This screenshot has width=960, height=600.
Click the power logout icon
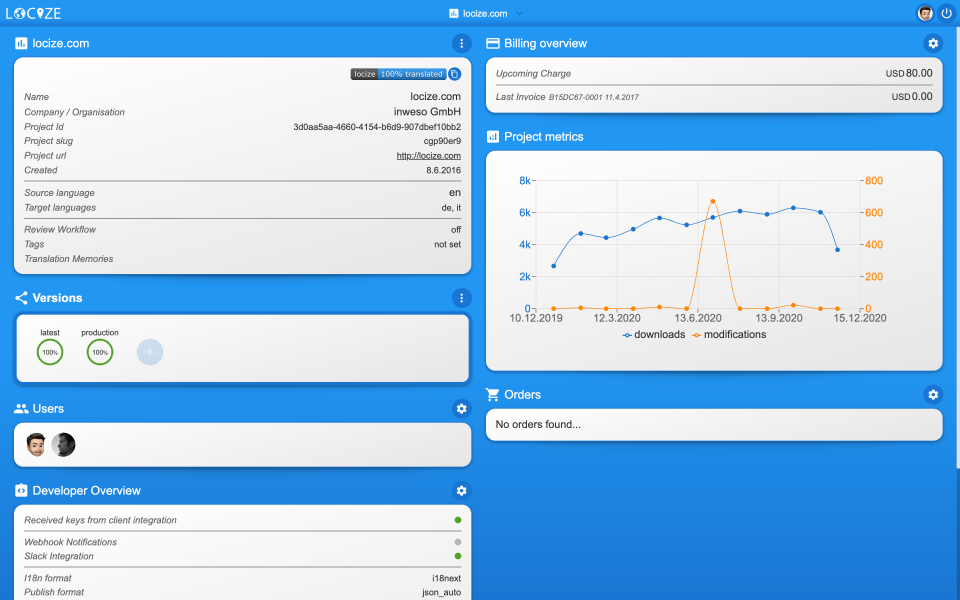tap(947, 13)
